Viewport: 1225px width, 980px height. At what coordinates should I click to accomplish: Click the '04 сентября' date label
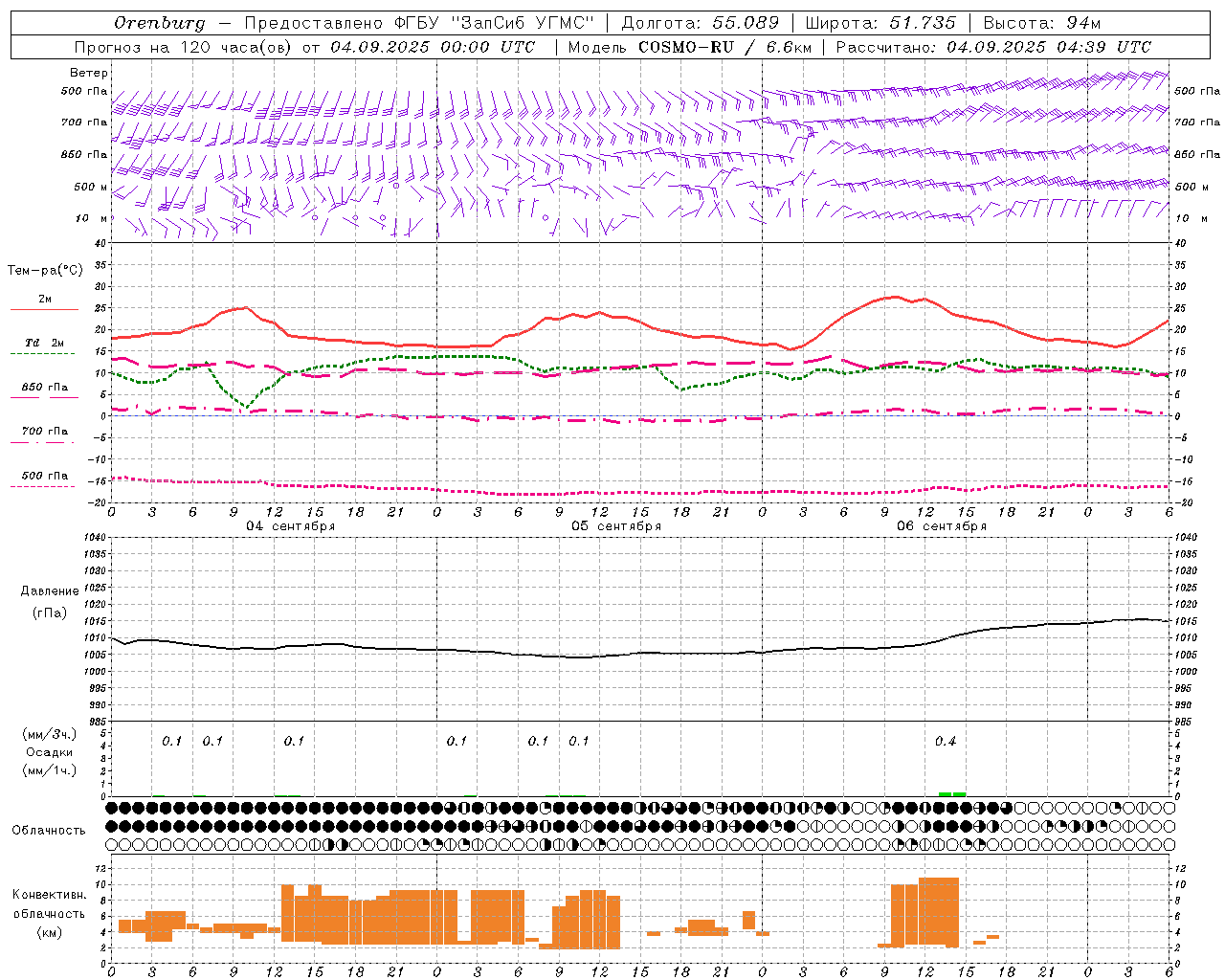tap(291, 526)
